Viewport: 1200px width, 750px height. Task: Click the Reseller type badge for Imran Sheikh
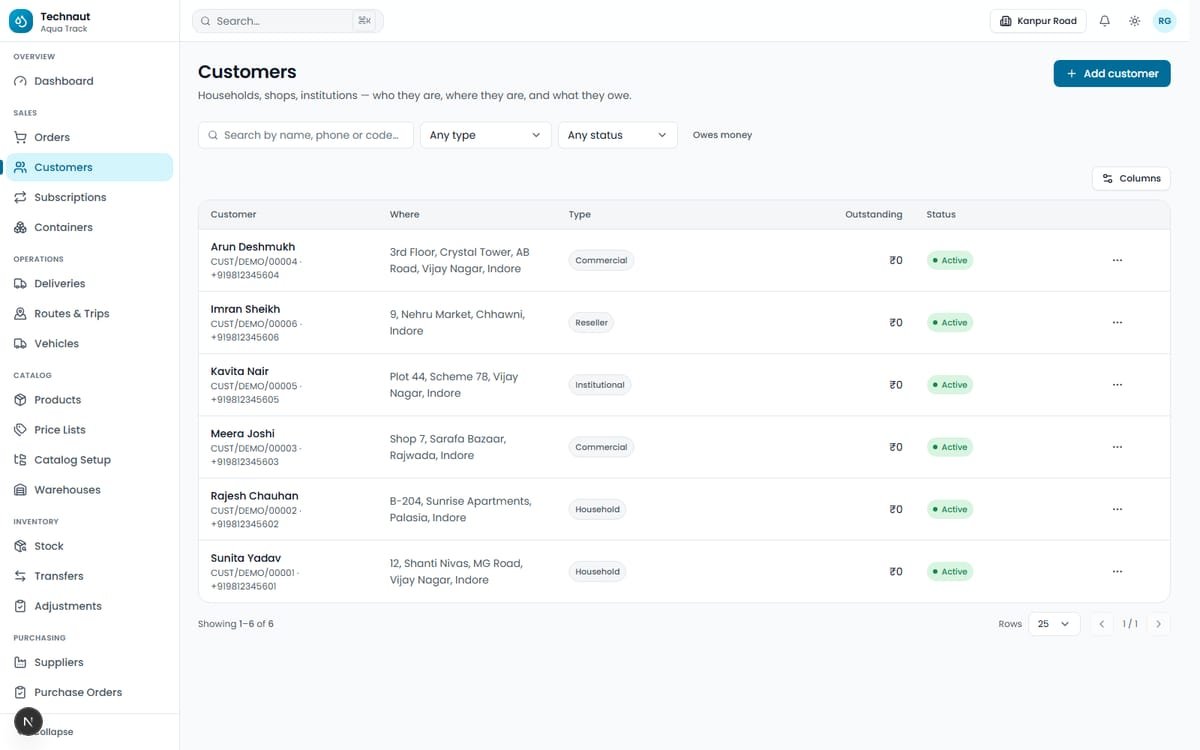click(592, 322)
